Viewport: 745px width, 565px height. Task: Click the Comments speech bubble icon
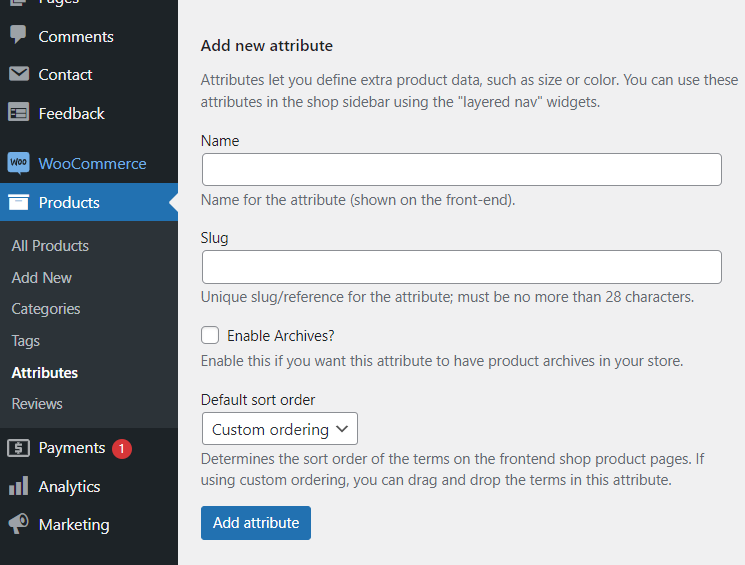pos(18,35)
